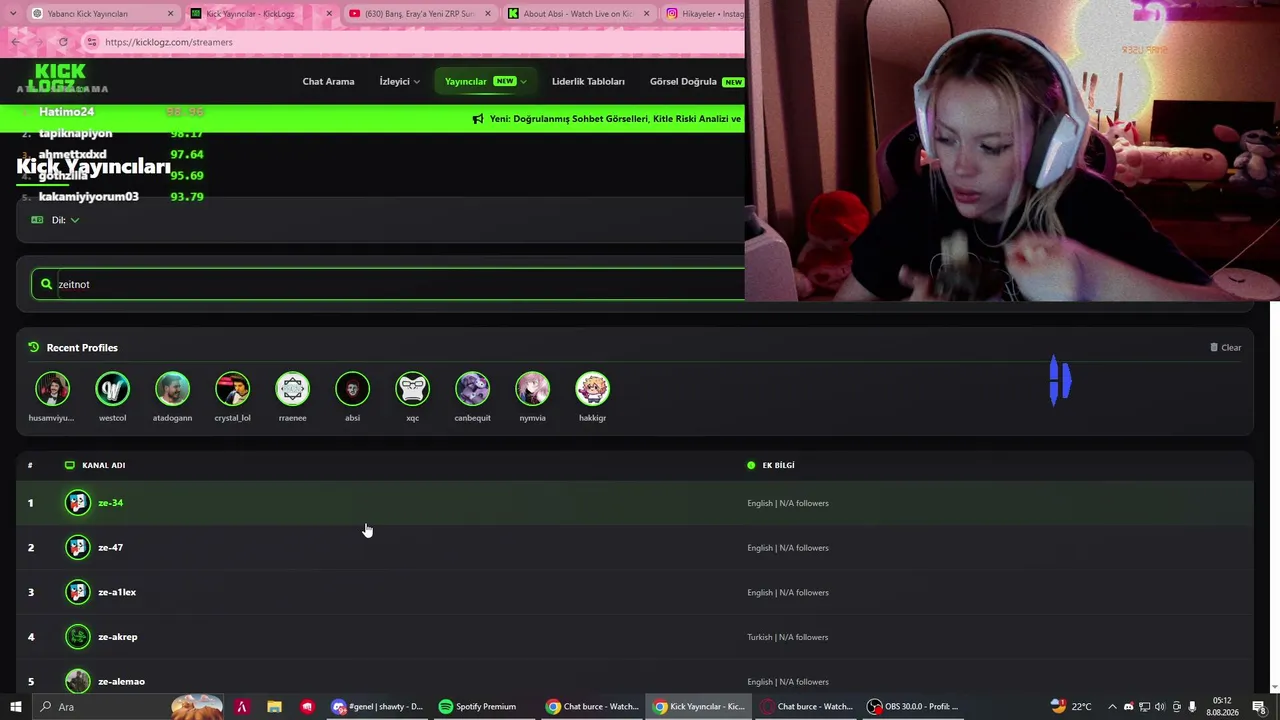Open OBS 30.0.0 from taskbar
Image resolution: width=1280 pixels, height=720 pixels.
[912, 707]
